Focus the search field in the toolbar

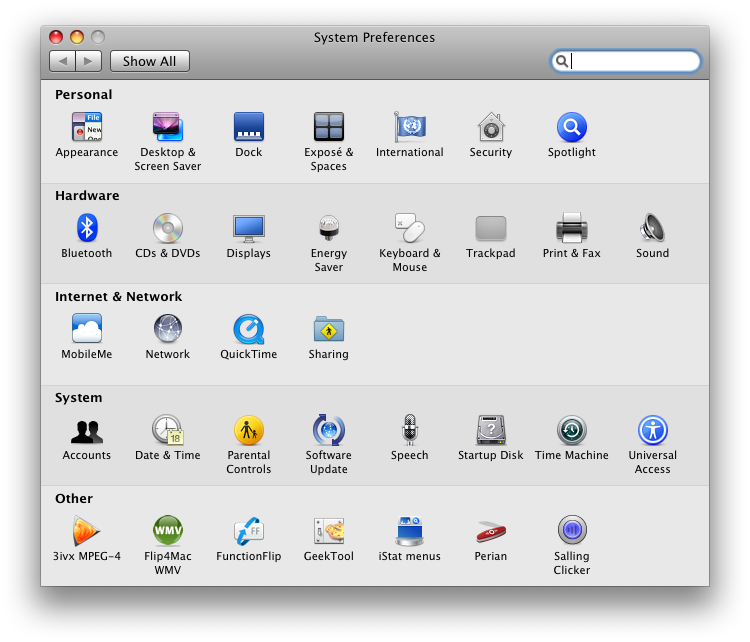pyautogui.click(x=626, y=61)
